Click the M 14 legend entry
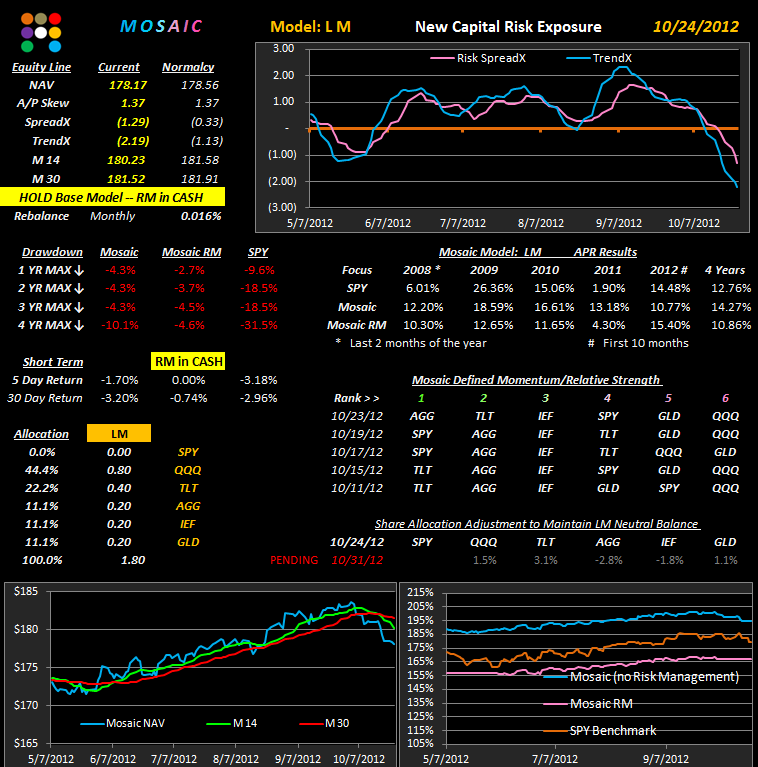Viewport: 758px width, 767px height. tap(232, 723)
